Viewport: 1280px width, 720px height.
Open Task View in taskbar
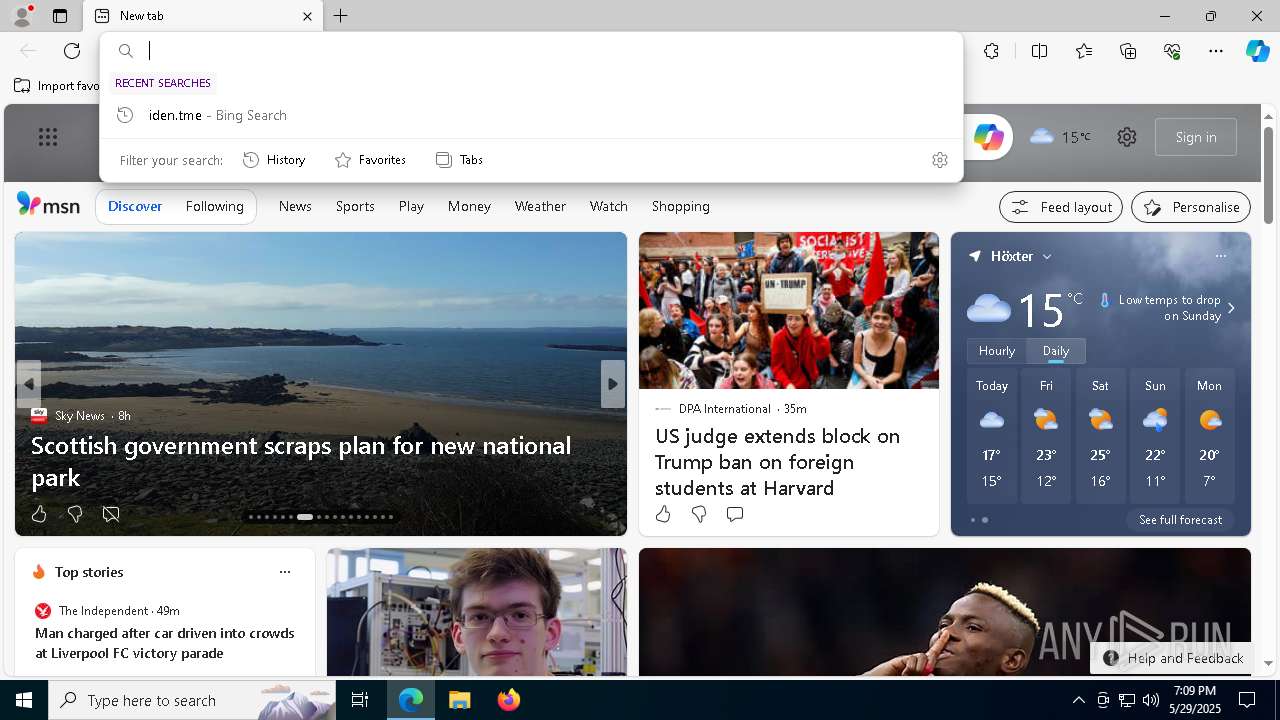point(360,700)
